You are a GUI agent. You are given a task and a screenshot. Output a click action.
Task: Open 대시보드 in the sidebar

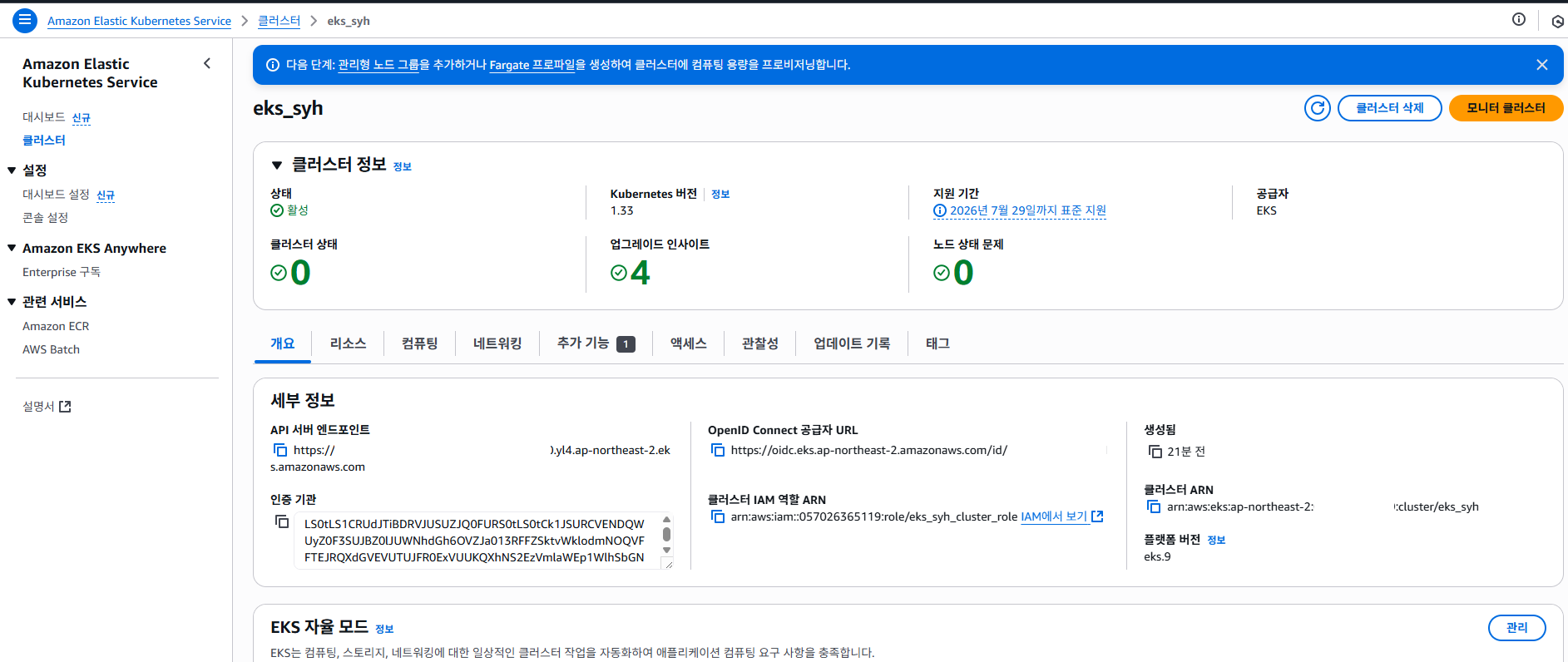44,117
